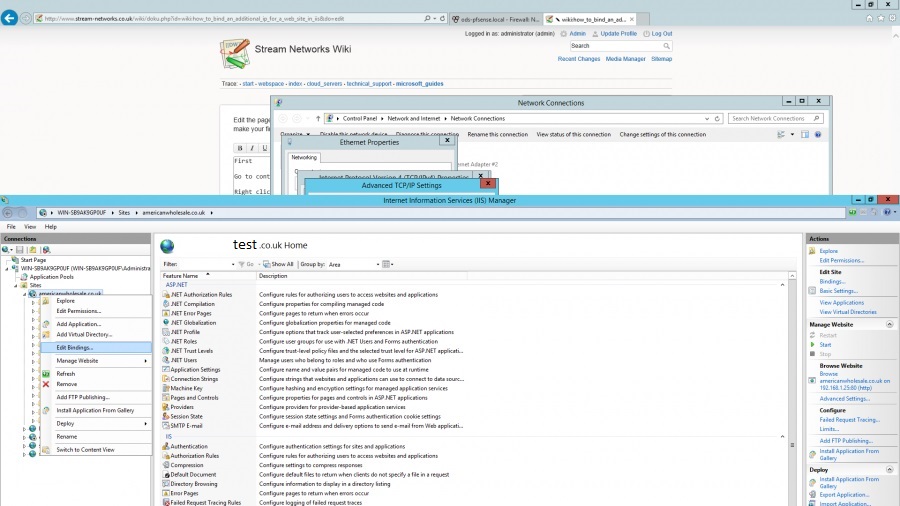The width and height of the screenshot is (900, 506).
Task: Click the Recent Changes wiki link
Action: coord(579,59)
